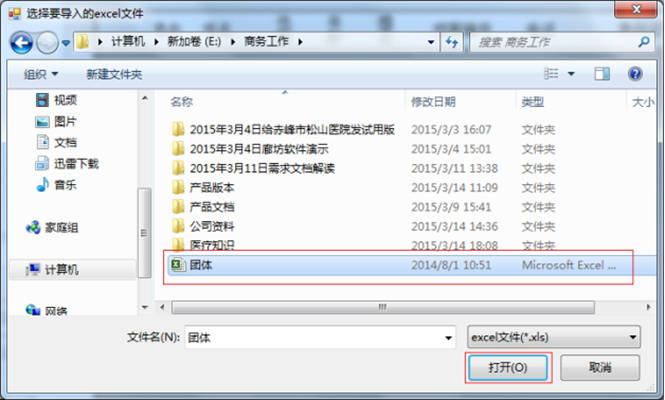The image size is (665, 400).
Task: Click the 打开(O) button
Action: click(x=508, y=367)
